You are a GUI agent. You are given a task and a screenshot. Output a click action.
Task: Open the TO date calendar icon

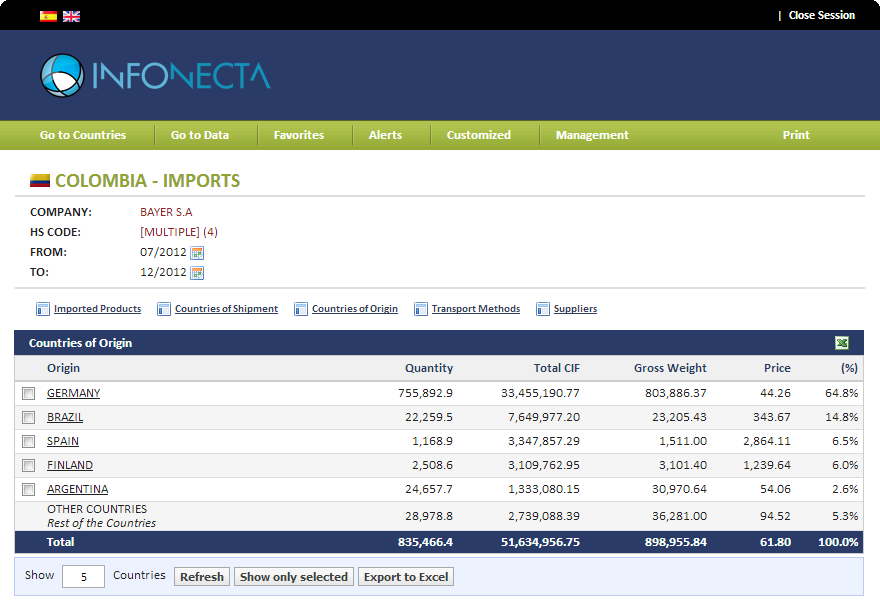pyautogui.click(x=197, y=273)
